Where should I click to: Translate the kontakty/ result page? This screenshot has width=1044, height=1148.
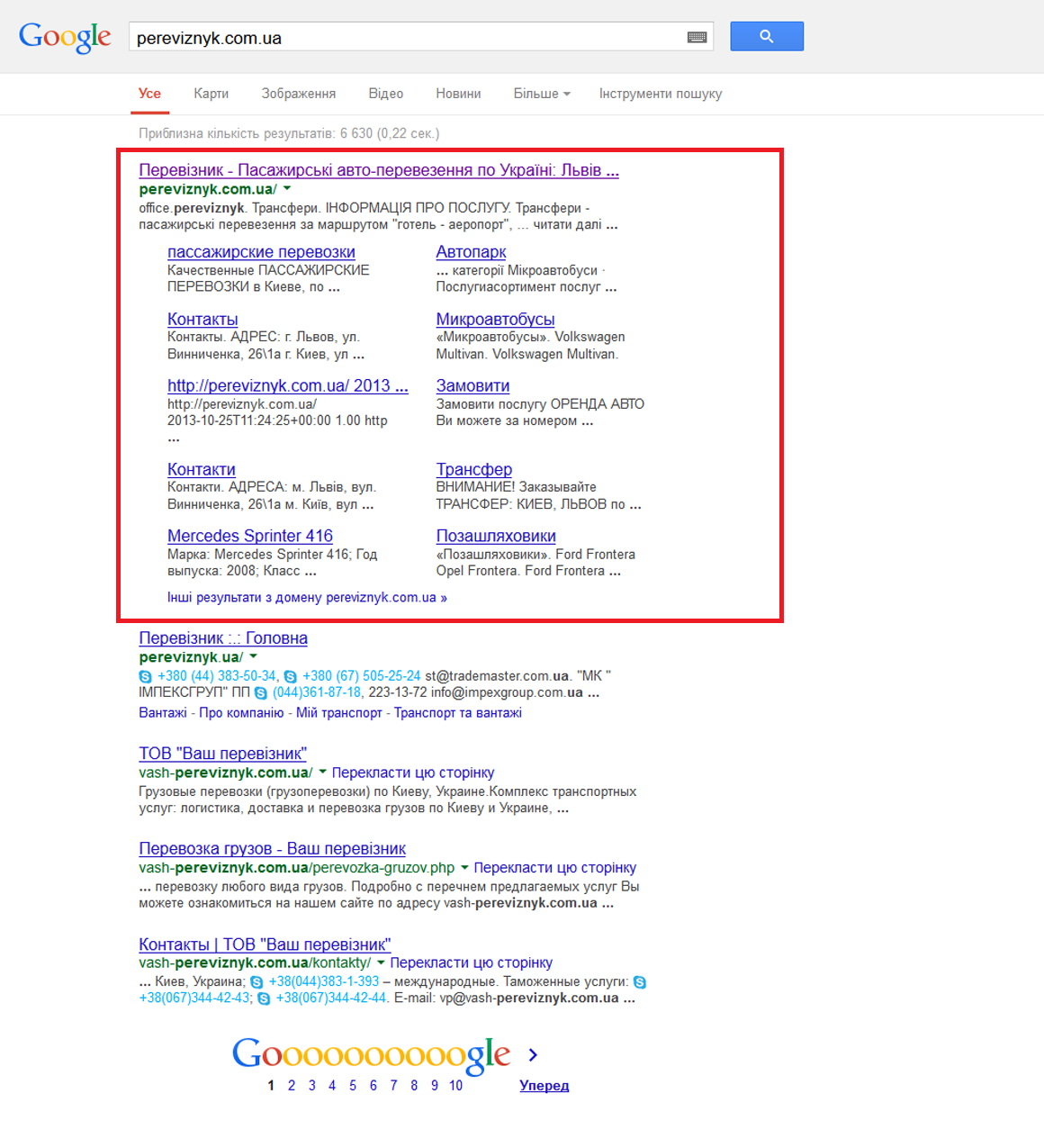pyautogui.click(x=472, y=963)
